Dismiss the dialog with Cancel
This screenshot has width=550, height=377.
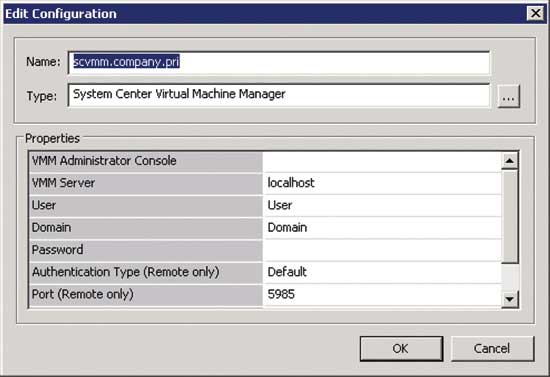(492, 349)
